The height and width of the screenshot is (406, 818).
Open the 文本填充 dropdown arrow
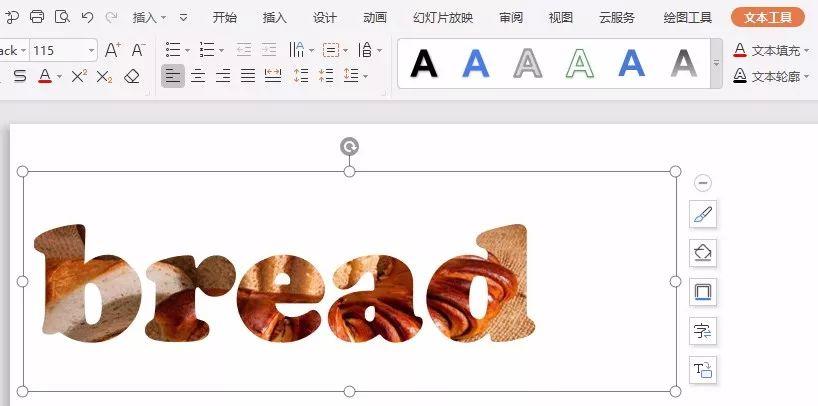pyautogui.click(x=807, y=51)
